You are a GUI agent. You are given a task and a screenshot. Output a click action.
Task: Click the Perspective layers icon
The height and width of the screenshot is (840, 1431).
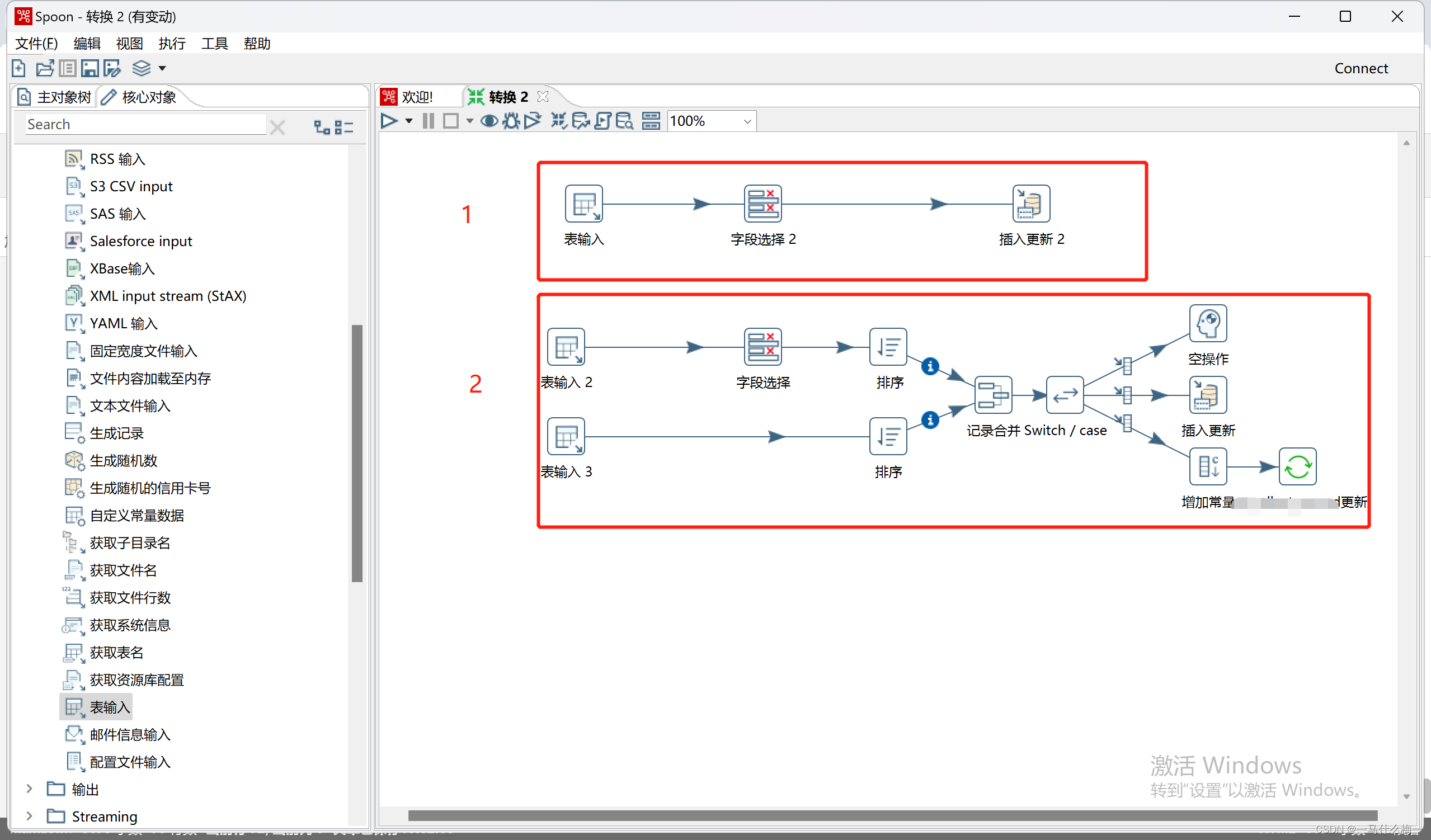(142, 69)
